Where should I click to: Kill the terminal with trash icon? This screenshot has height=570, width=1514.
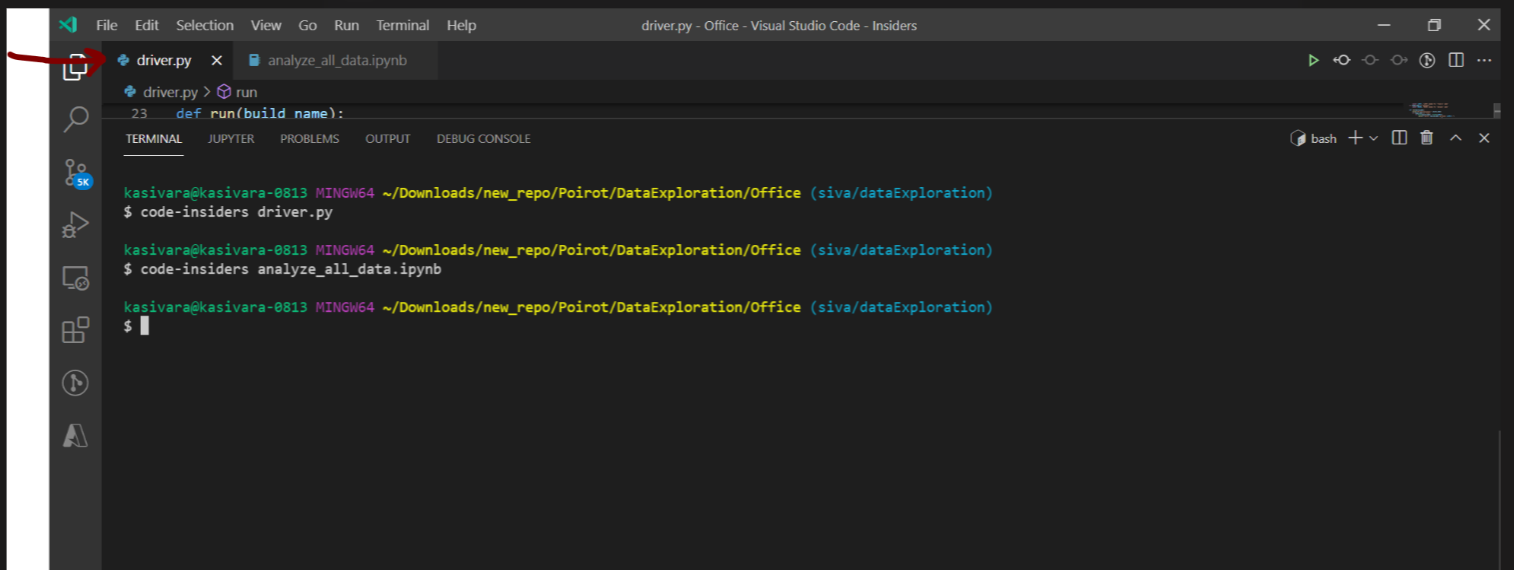(x=1427, y=138)
